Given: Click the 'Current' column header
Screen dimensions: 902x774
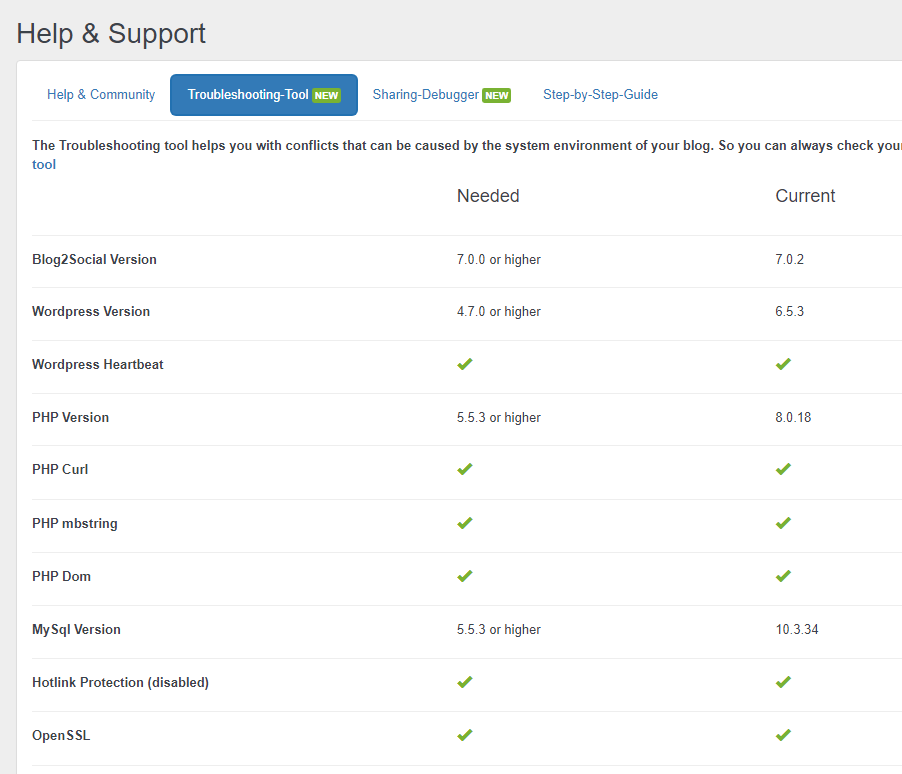Looking at the screenshot, I should point(805,196).
